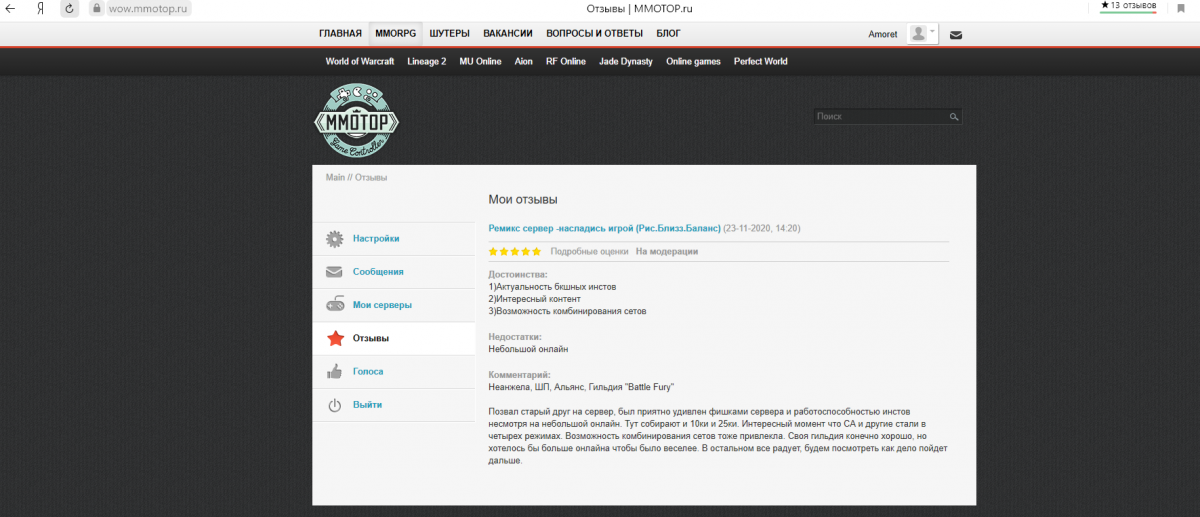The image size is (1200, 517).
Task: Open the ВАКАНСИИ tab
Action: click(x=507, y=34)
